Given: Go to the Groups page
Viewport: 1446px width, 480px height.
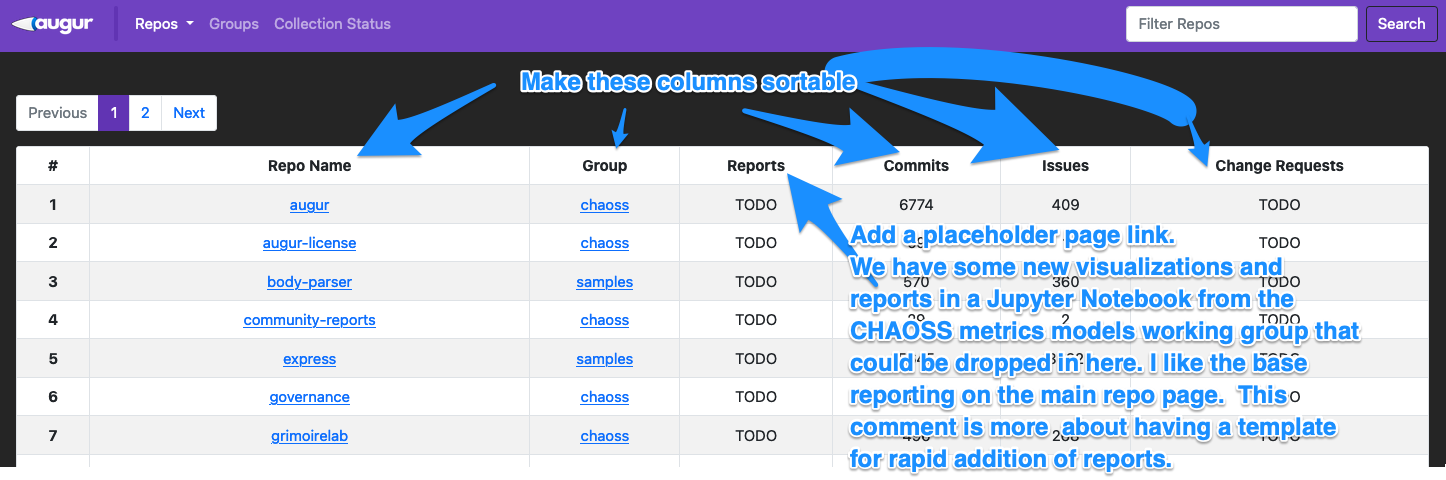Looking at the screenshot, I should tap(234, 24).
